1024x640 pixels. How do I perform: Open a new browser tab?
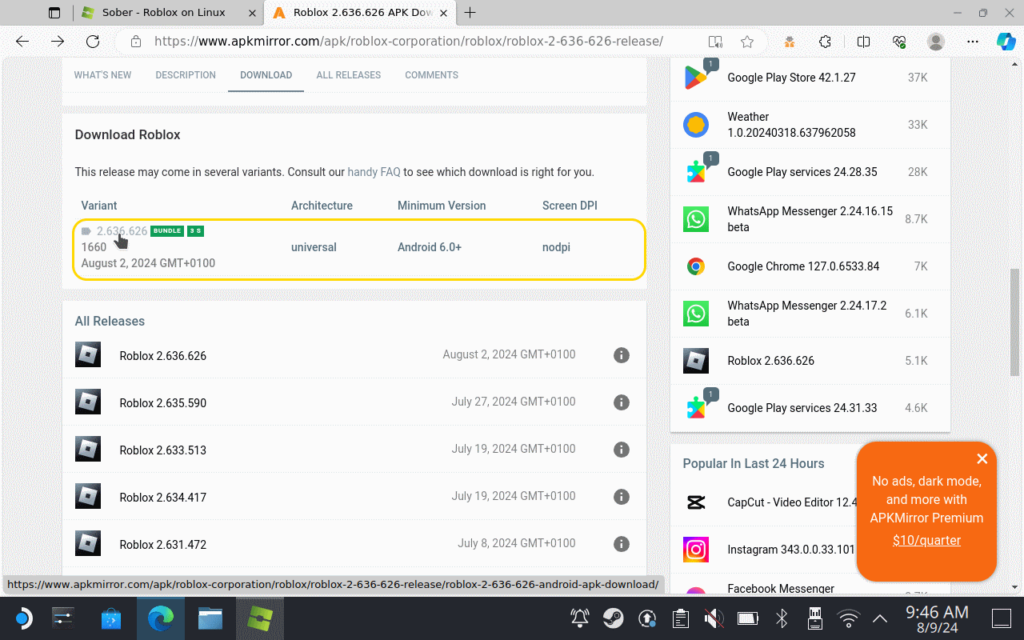[470, 12]
